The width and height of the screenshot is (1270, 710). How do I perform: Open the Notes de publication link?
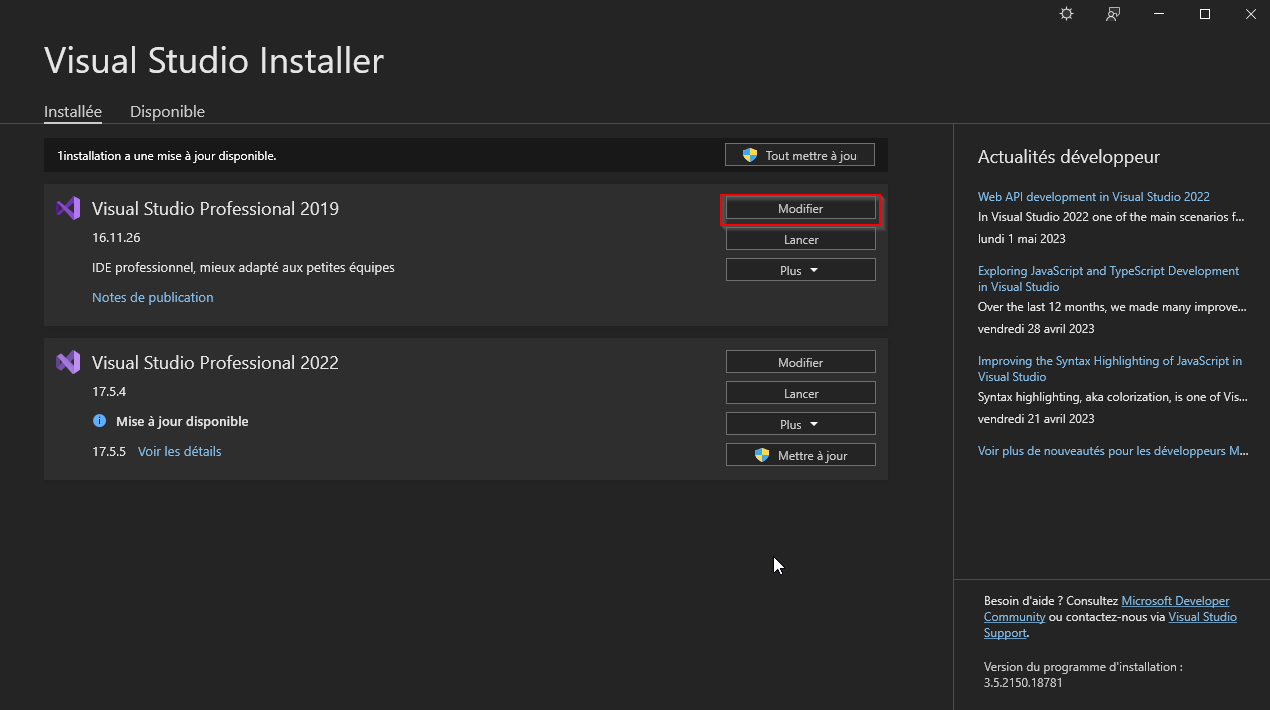click(153, 297)
